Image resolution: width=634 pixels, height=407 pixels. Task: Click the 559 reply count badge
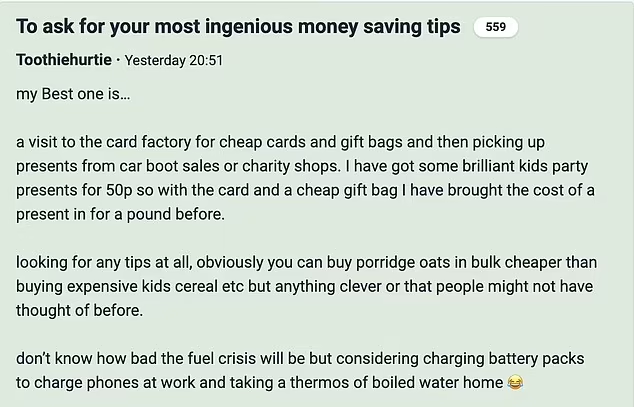tap(495, 27)
